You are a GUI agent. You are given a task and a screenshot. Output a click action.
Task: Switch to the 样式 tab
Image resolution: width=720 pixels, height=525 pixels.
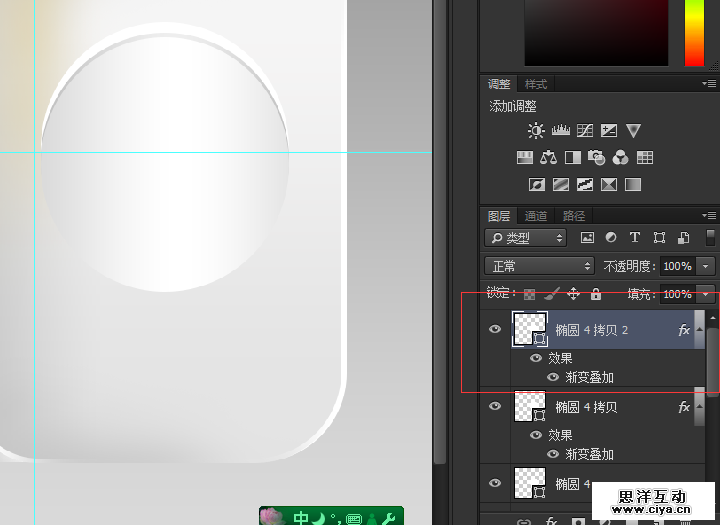point(536,84)
